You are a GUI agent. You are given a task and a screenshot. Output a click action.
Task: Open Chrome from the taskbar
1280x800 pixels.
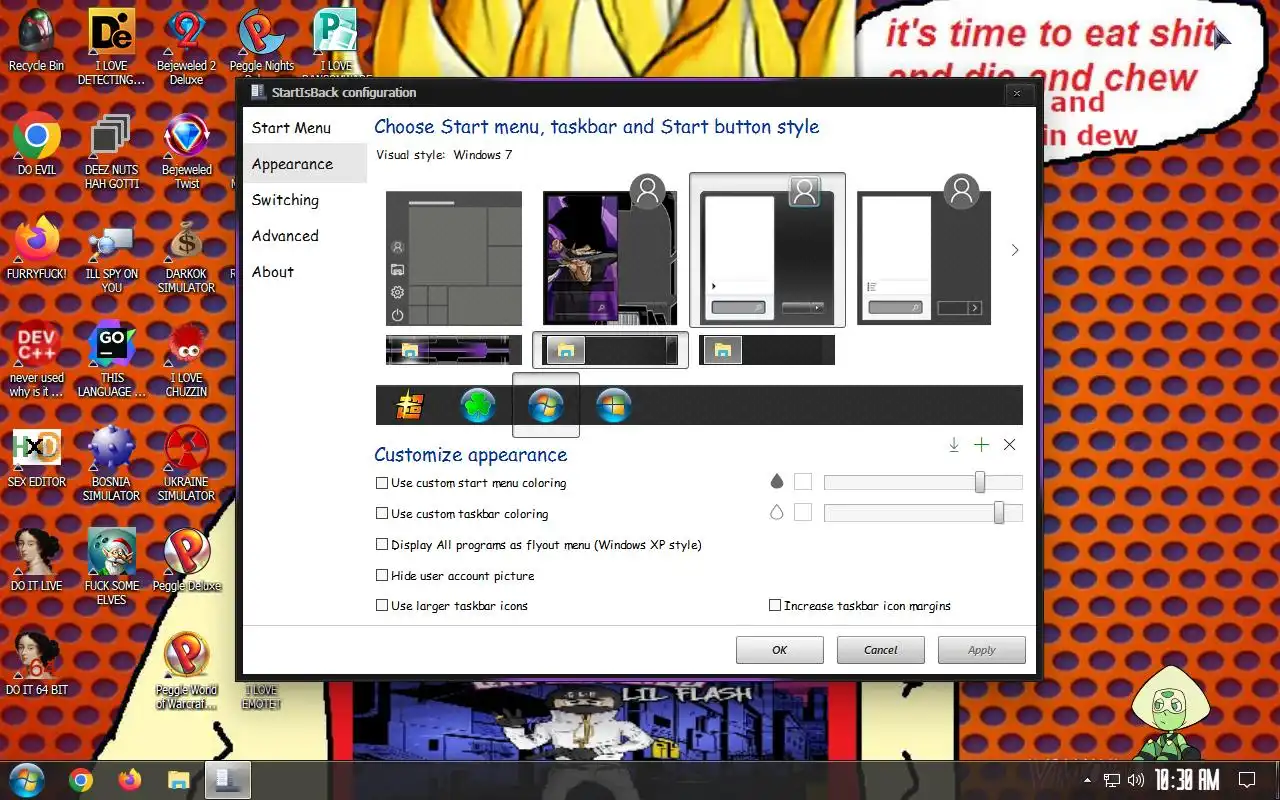(81, 780)
